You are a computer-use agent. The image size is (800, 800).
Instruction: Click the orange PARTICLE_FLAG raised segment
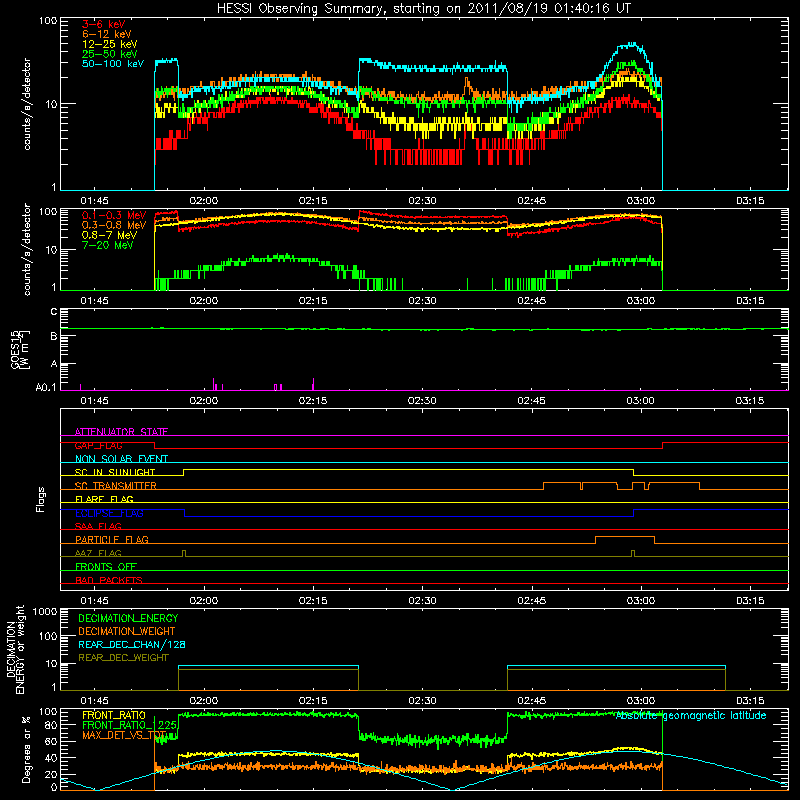tap(625, 537)
